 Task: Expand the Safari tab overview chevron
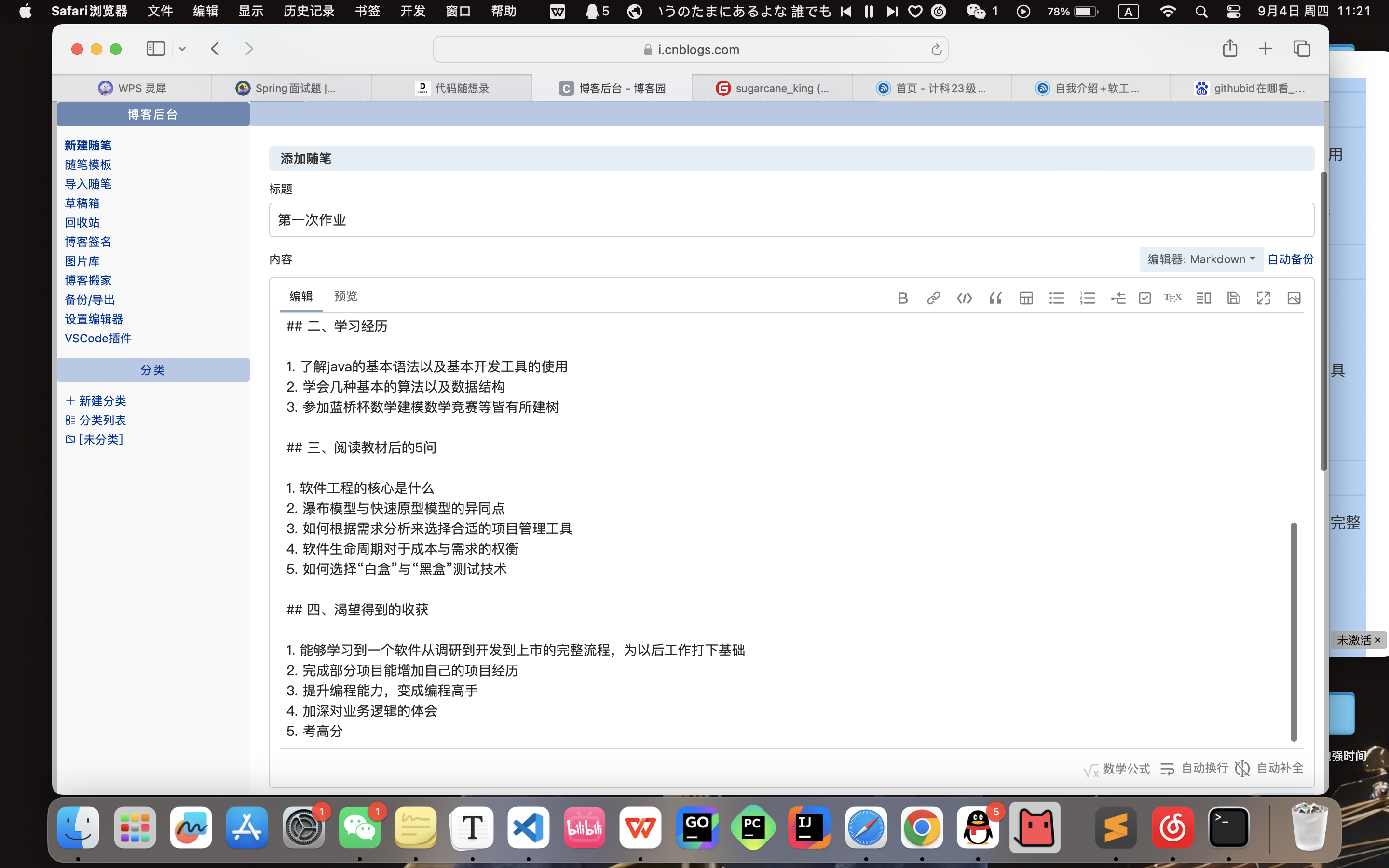click(x=182, y=49)
